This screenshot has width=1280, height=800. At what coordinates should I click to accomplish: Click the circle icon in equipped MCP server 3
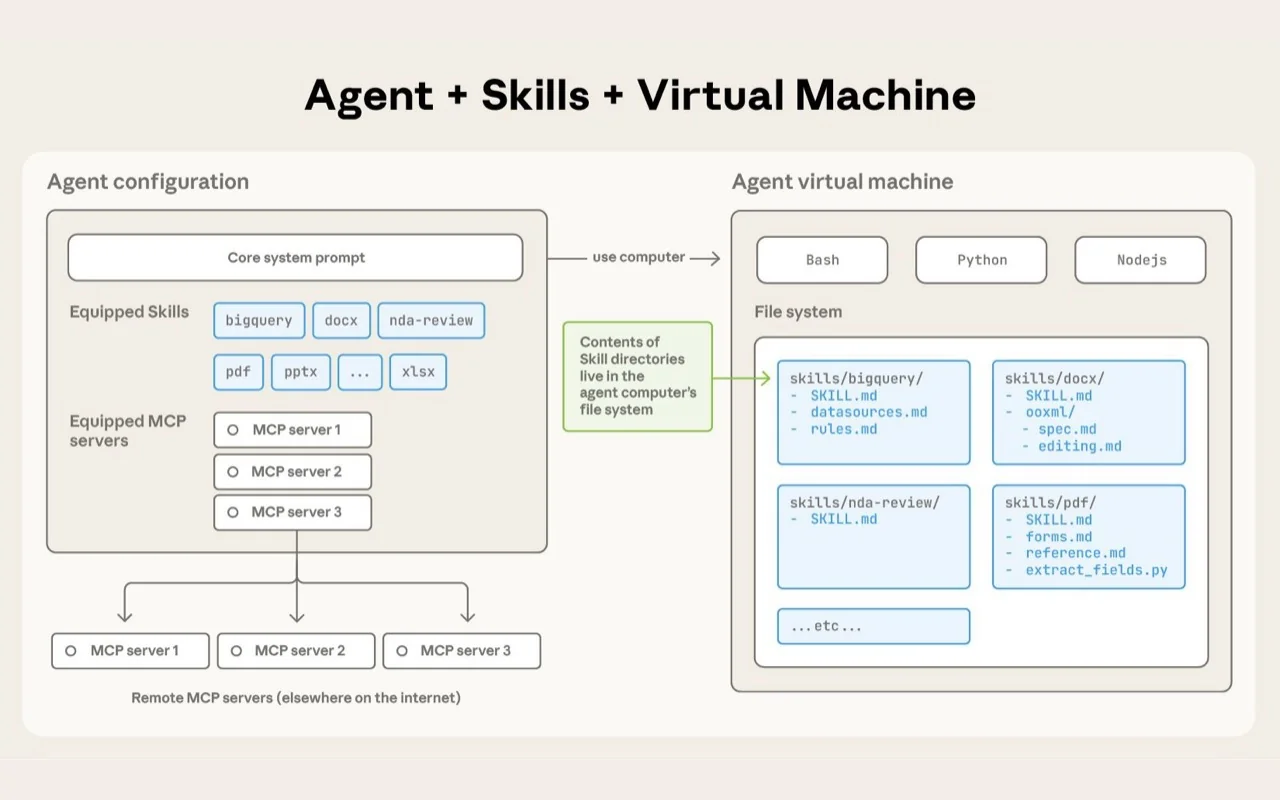tap(233, 512)
